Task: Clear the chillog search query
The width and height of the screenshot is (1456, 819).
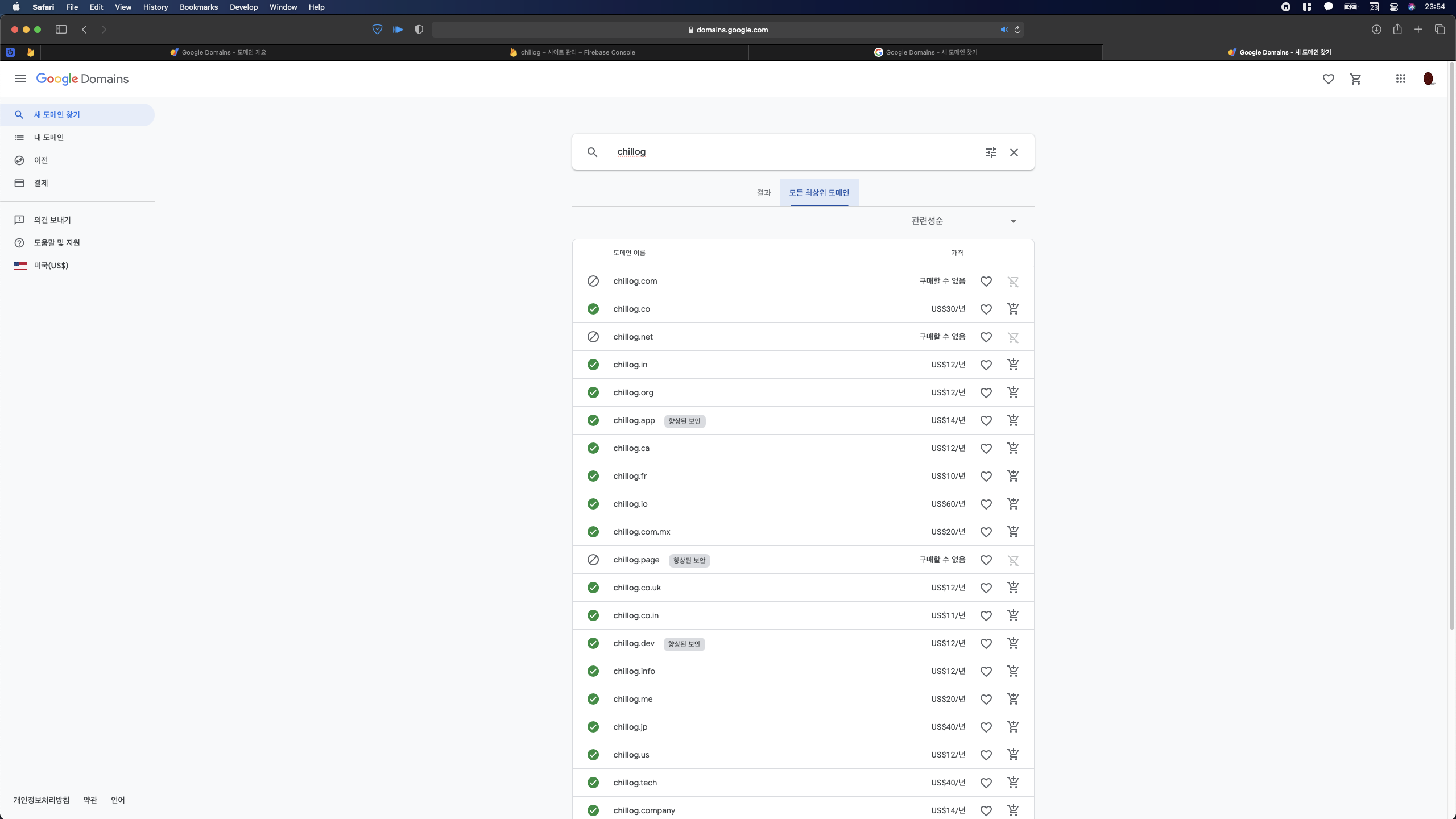Action: 1014,152
